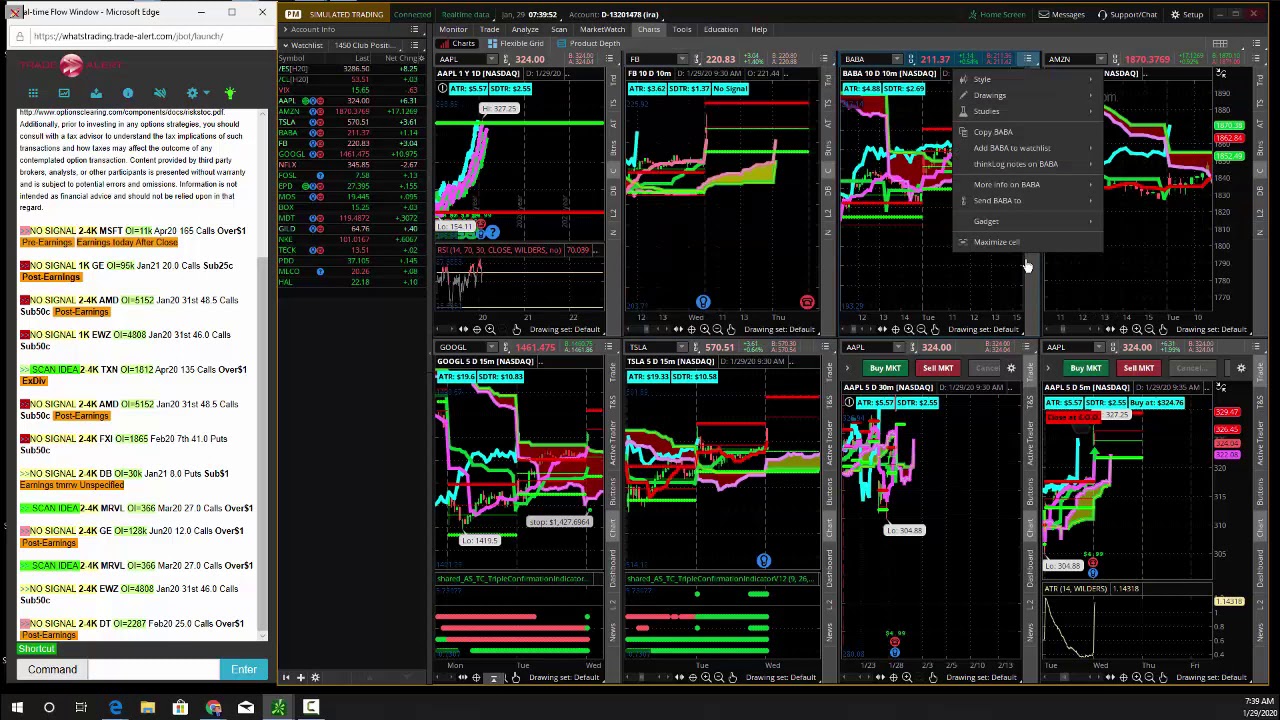Open File Explorer from taskbar
The height and width of the screenshot is (720, 1280).
[x=148, y=708]
